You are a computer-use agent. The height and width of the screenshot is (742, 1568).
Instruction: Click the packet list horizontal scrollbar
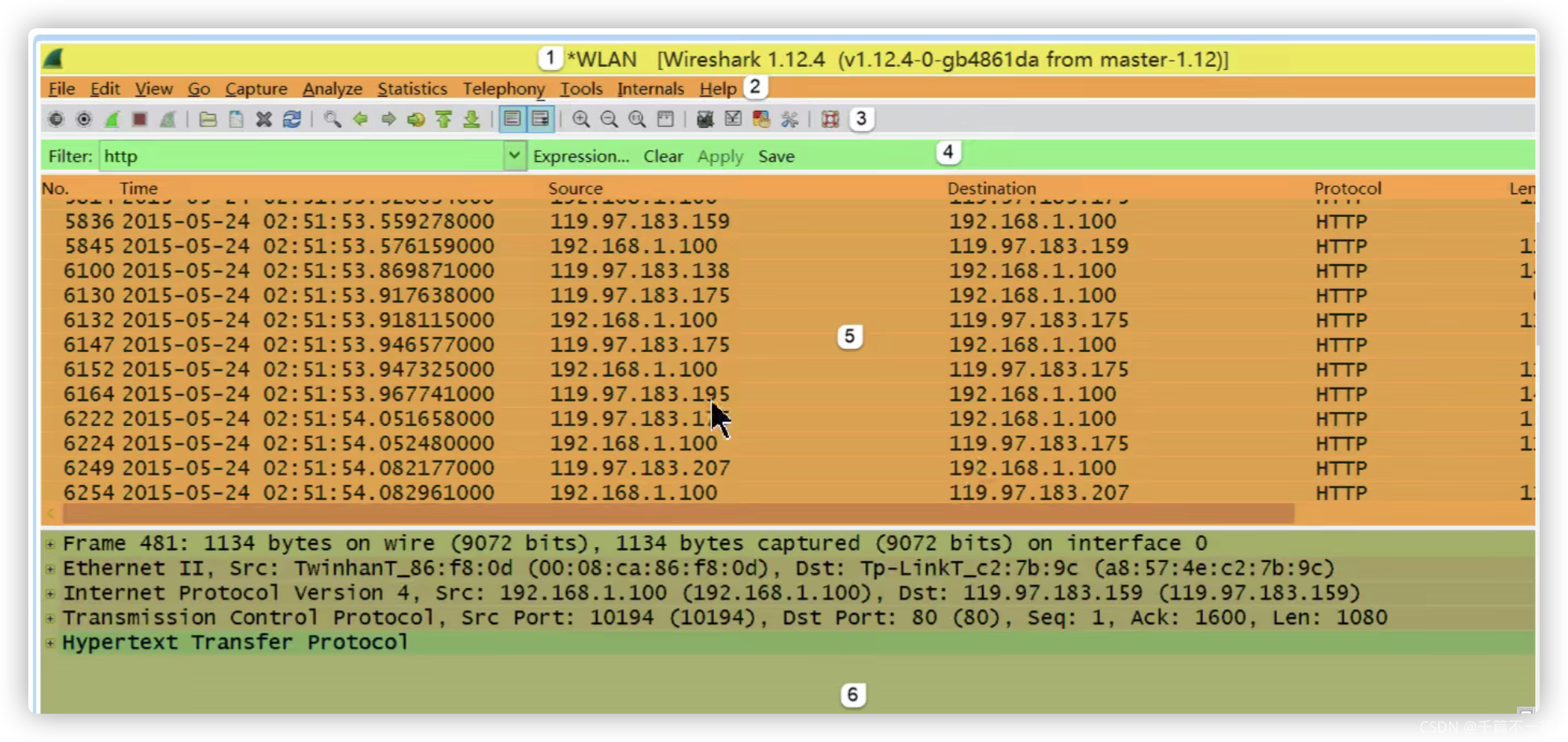(679, 514)
